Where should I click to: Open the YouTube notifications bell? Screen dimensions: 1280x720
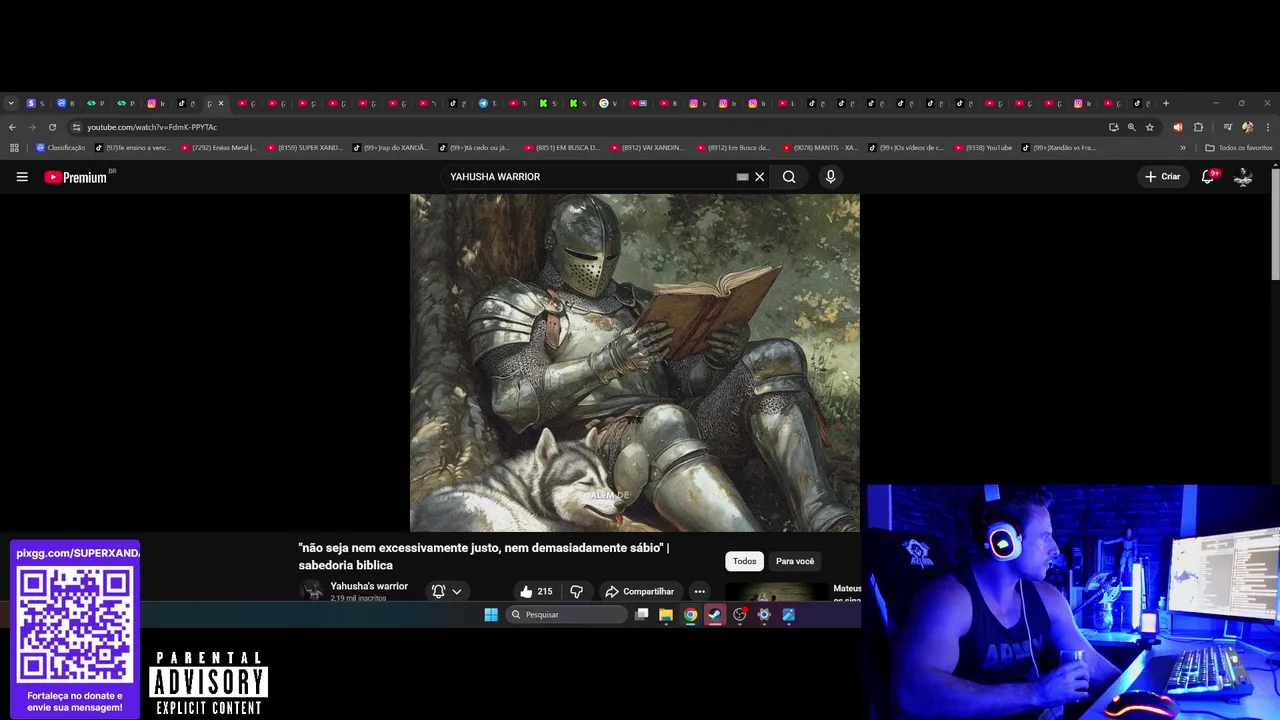point(1208,177)
